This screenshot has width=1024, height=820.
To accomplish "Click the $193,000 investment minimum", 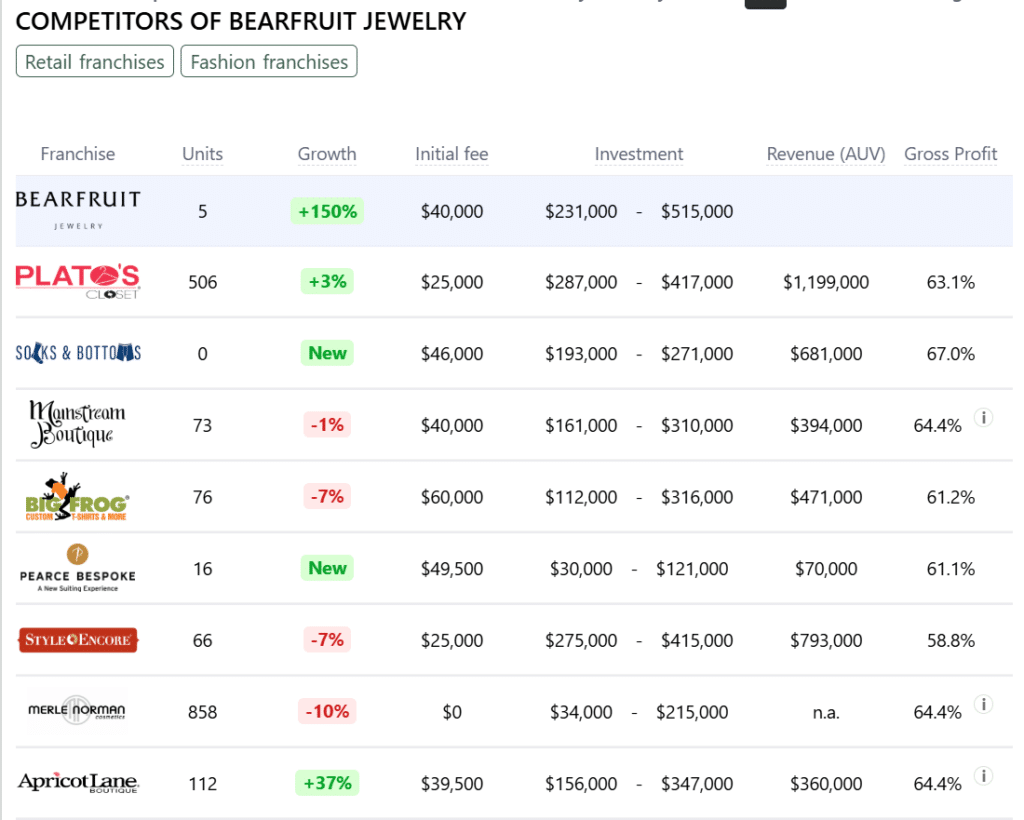I will 581,354.
